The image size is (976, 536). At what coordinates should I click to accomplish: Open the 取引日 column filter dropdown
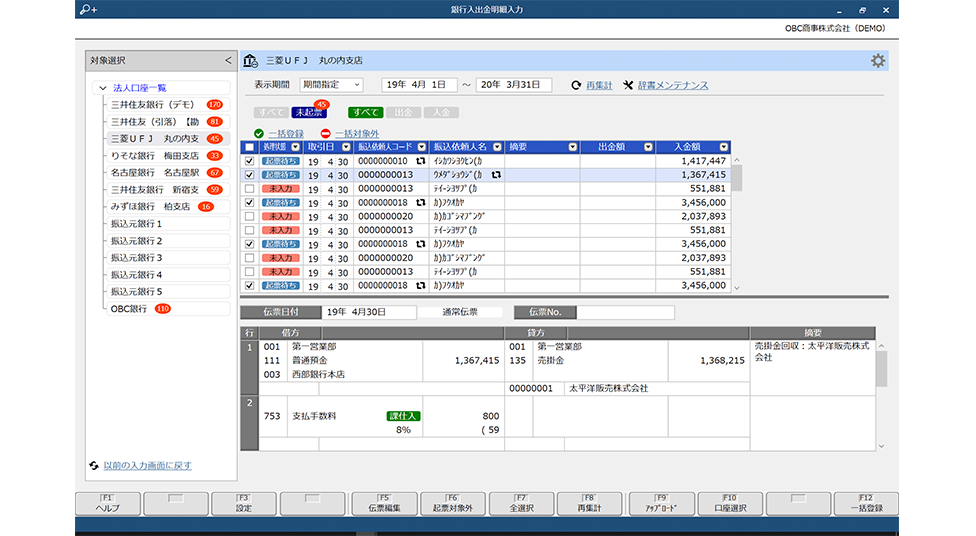(346, 147)
